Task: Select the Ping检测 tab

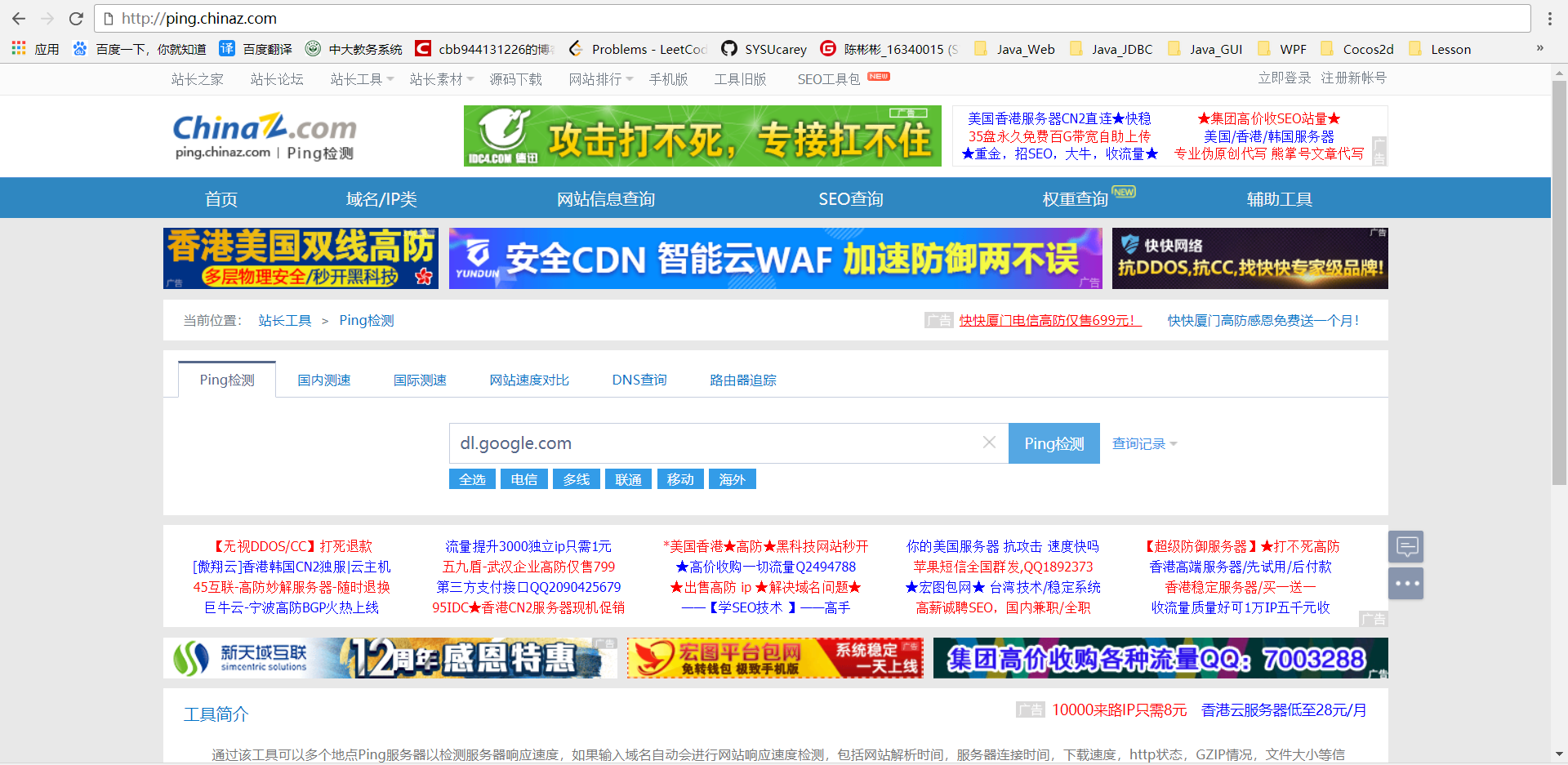Action: tap(227, 380)
